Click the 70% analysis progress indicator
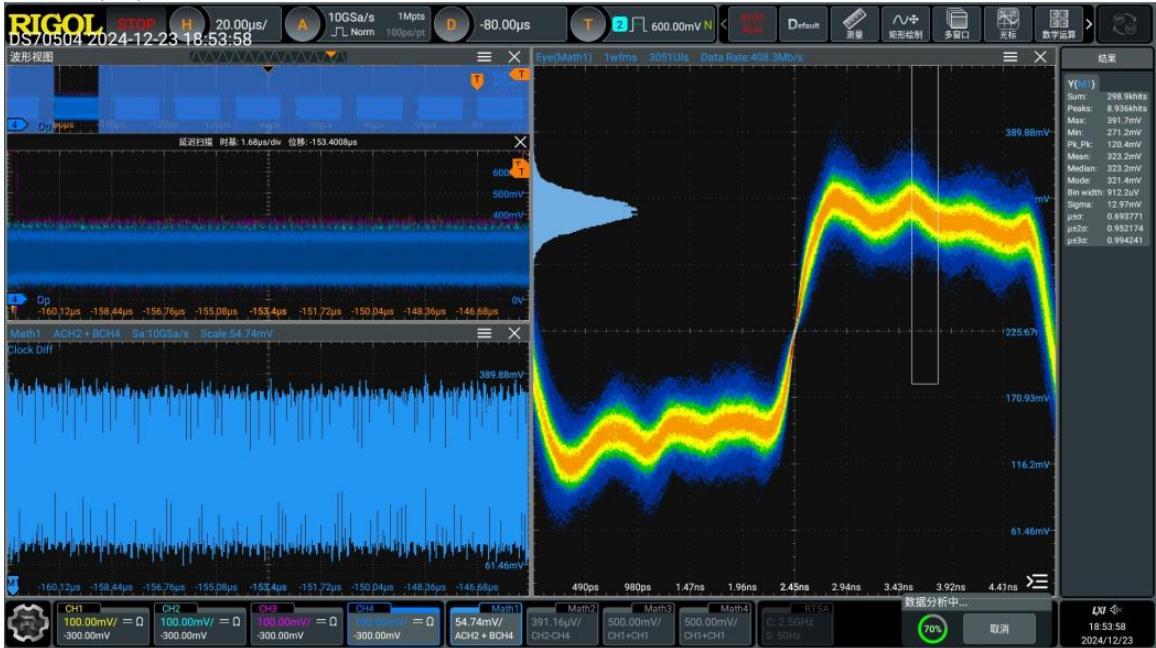1156x648 pixels. 933,629
